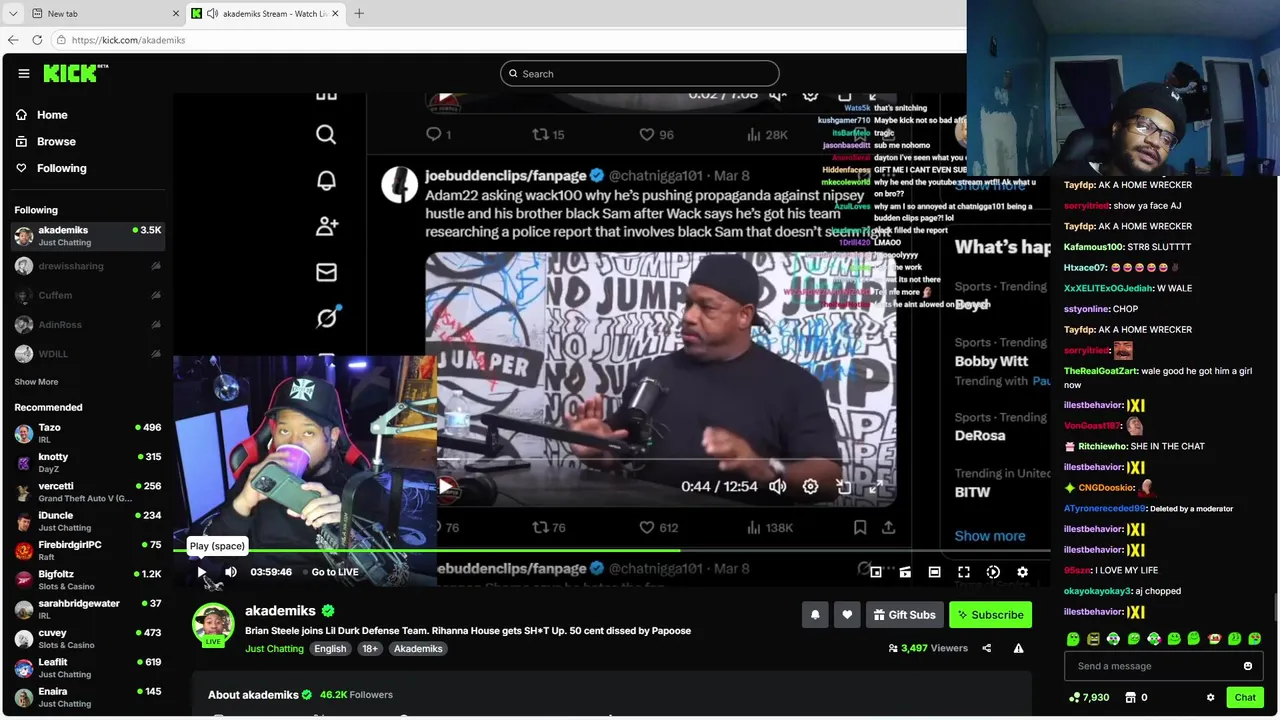
Task: Open sarahbridgewater IRL stream
Action: [x=88, y=609]
